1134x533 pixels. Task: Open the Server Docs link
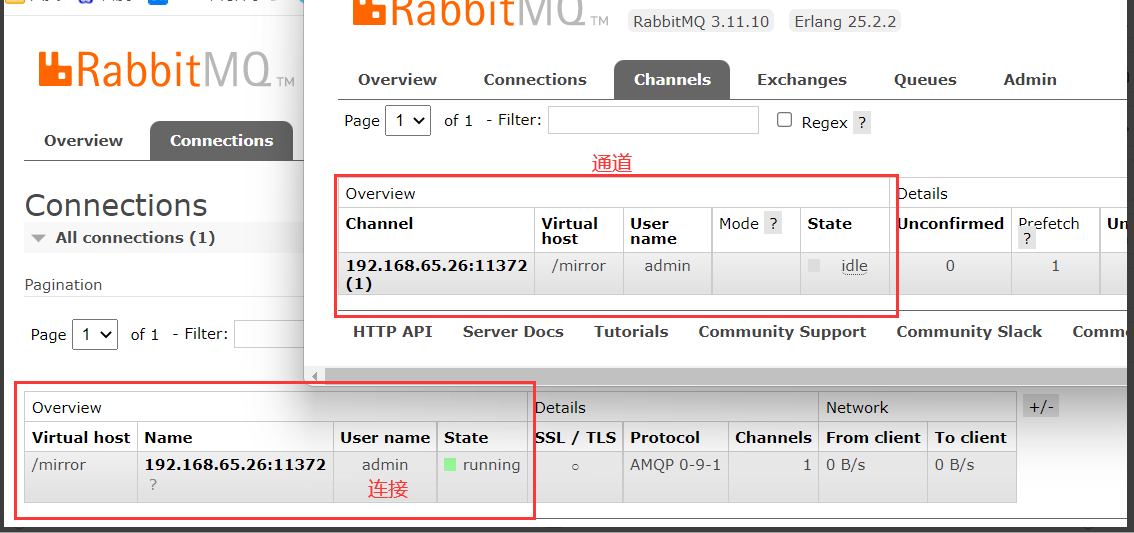tap(513, 332)
